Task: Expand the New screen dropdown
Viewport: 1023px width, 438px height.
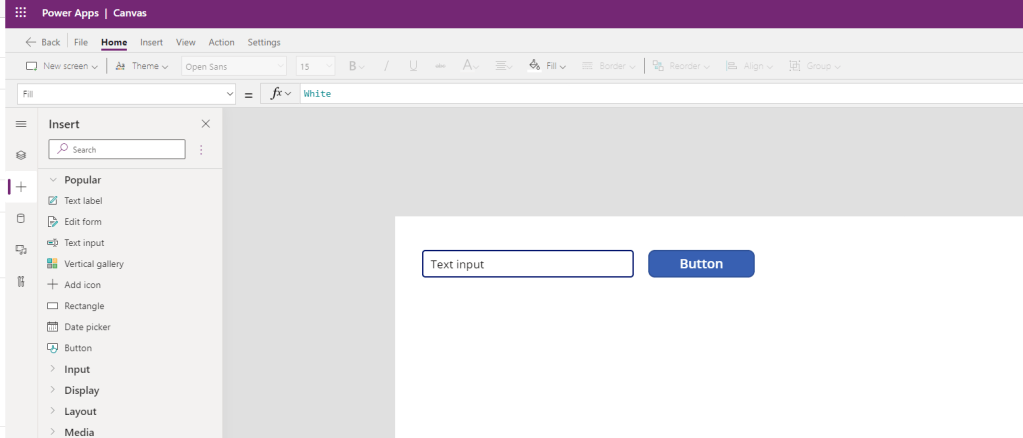Action: [x=62, y=66]
